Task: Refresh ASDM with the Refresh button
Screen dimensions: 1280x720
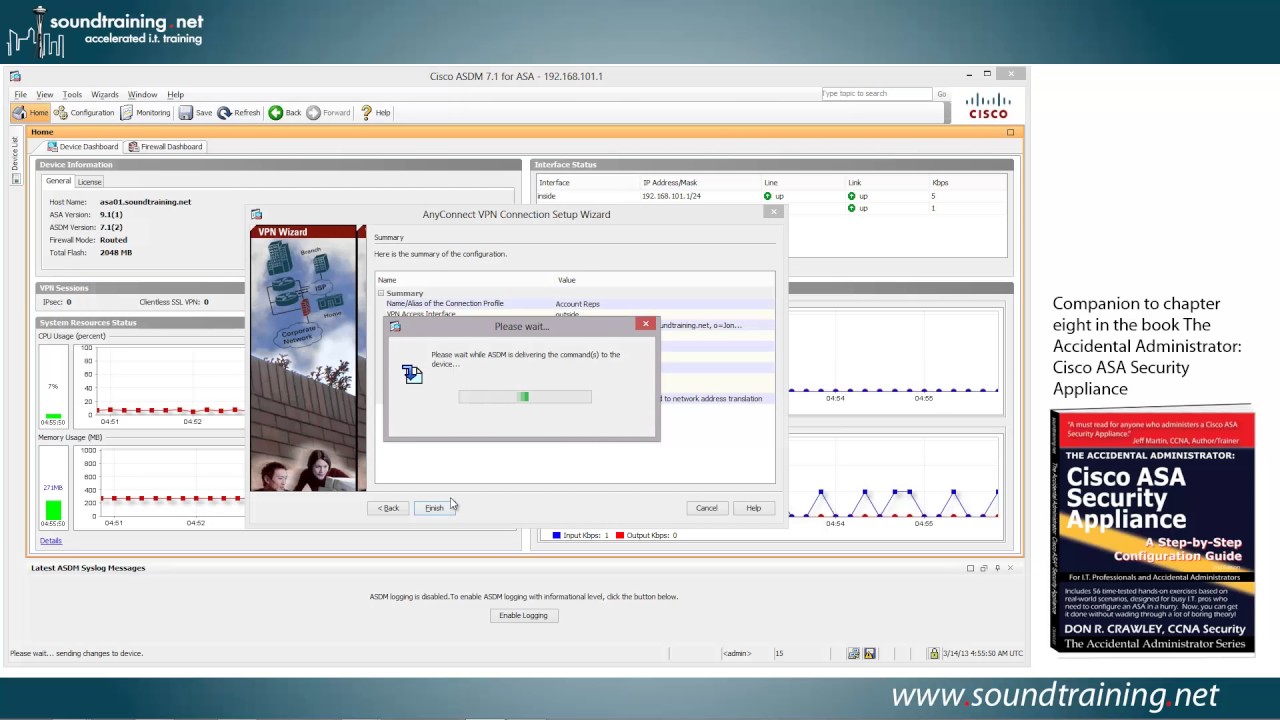Action: pyautogui.click(x=239, y=113)
